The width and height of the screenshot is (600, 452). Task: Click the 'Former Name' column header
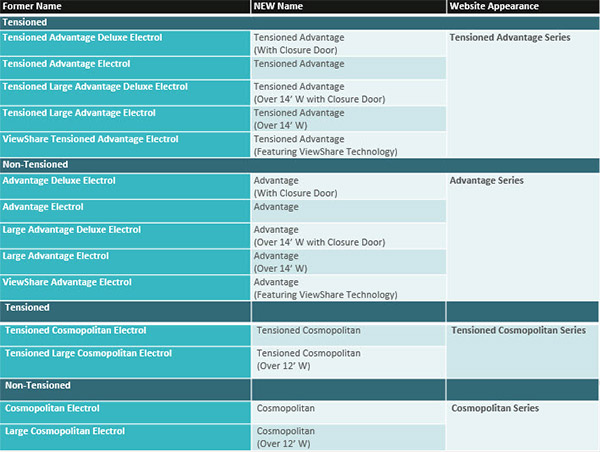[x=125, y=7]
